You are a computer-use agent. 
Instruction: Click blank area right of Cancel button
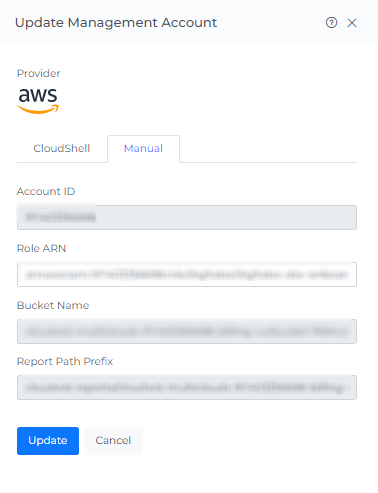[250, 441]
